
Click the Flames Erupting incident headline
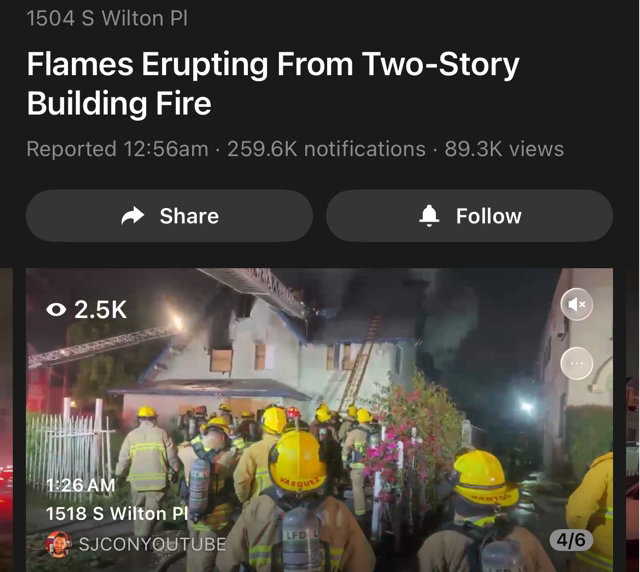(273, 83)
